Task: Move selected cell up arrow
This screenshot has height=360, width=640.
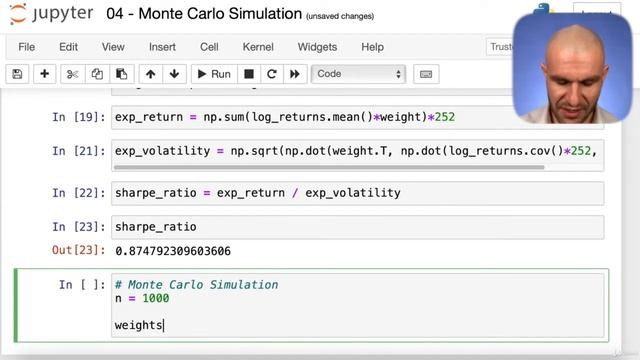Action: [x=151, y=74]
